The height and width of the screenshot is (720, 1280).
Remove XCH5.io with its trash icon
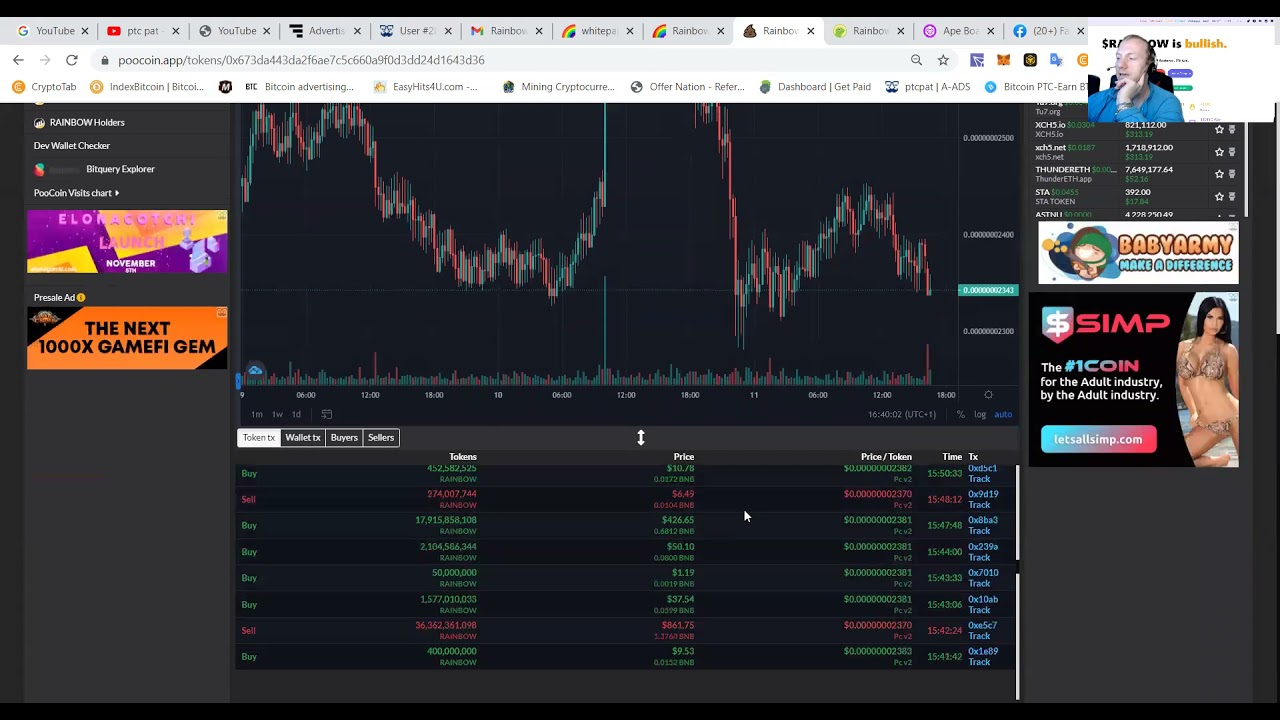(1232, 130)
